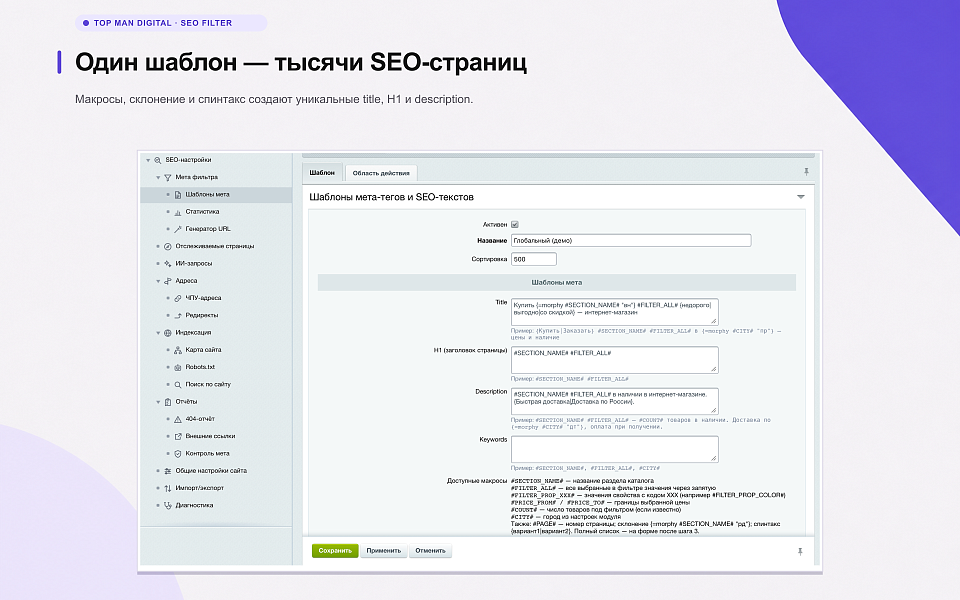Click the Шаблоны мета document icon

tap(178, 195)
